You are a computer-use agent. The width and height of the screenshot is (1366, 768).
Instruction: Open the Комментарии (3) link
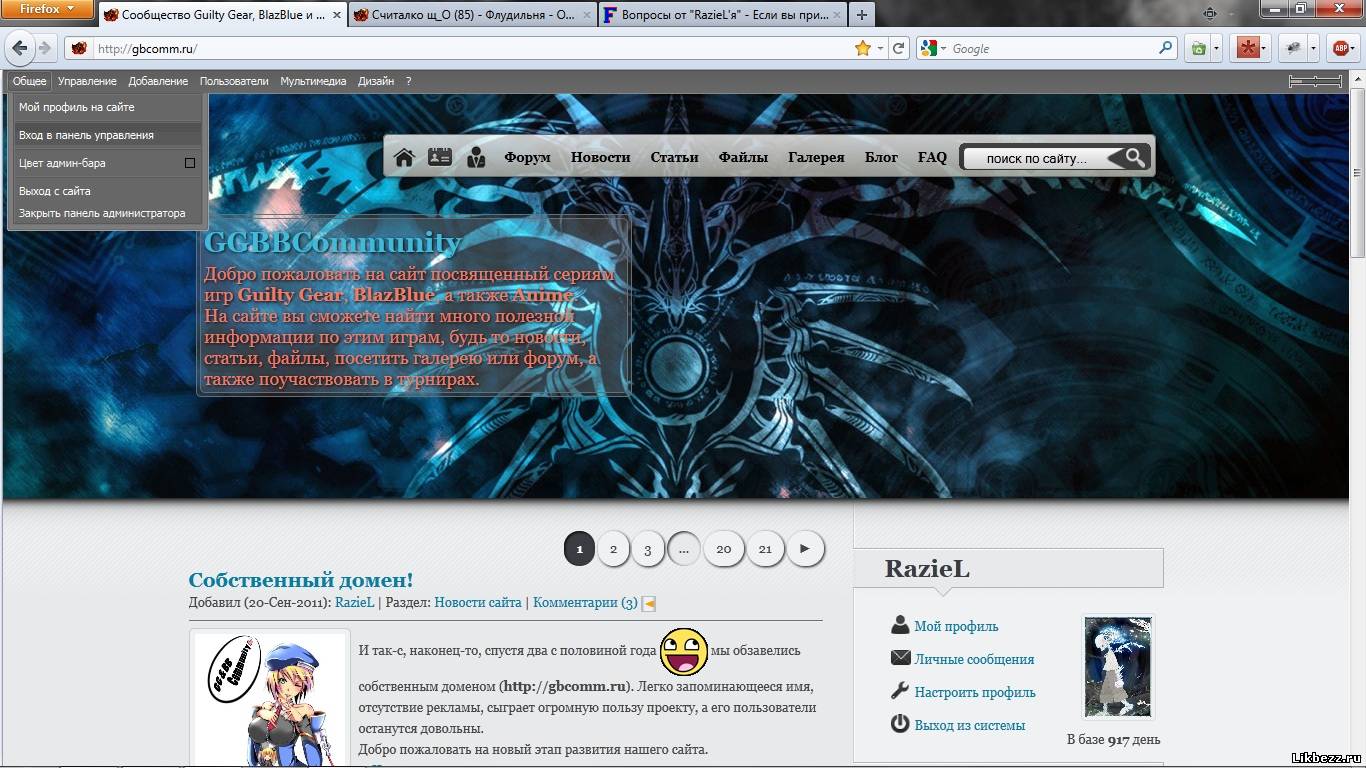click(x=585, y=602)
